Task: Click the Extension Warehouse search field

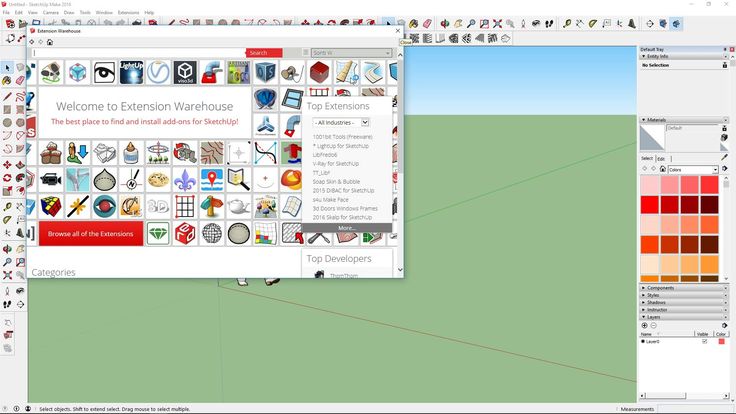Action: (138, 53)
